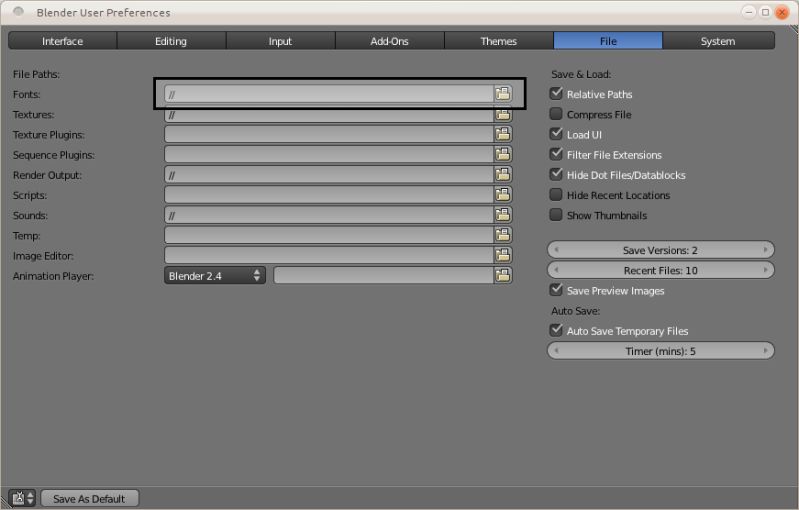Minimize the Blender User Preferences window

click(x=749, y=12)
